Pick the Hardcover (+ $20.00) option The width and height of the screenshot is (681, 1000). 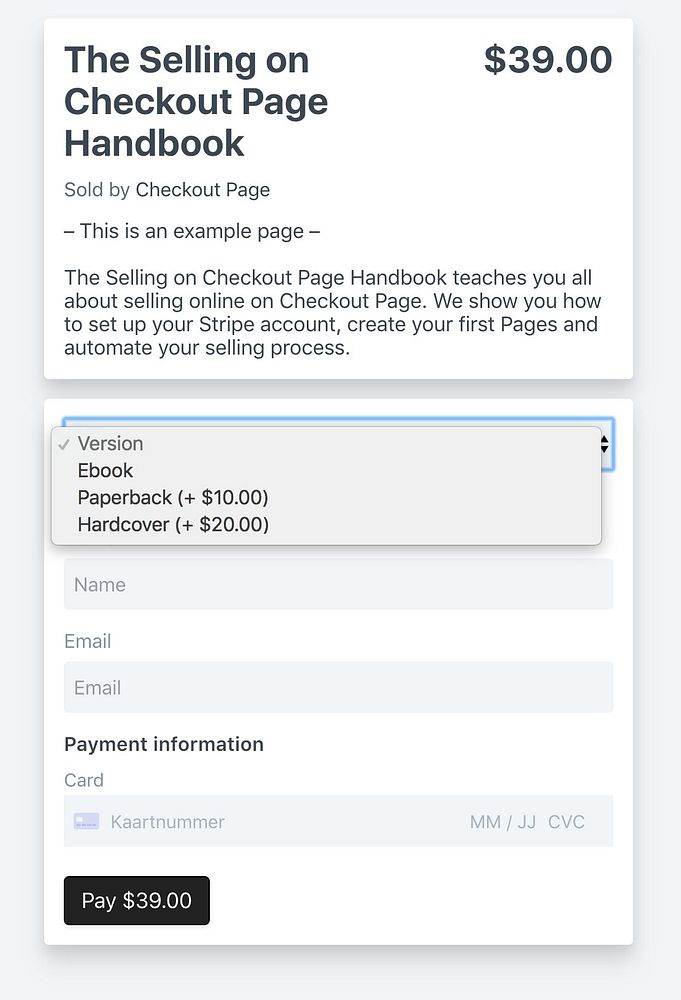tap(173, 524)
